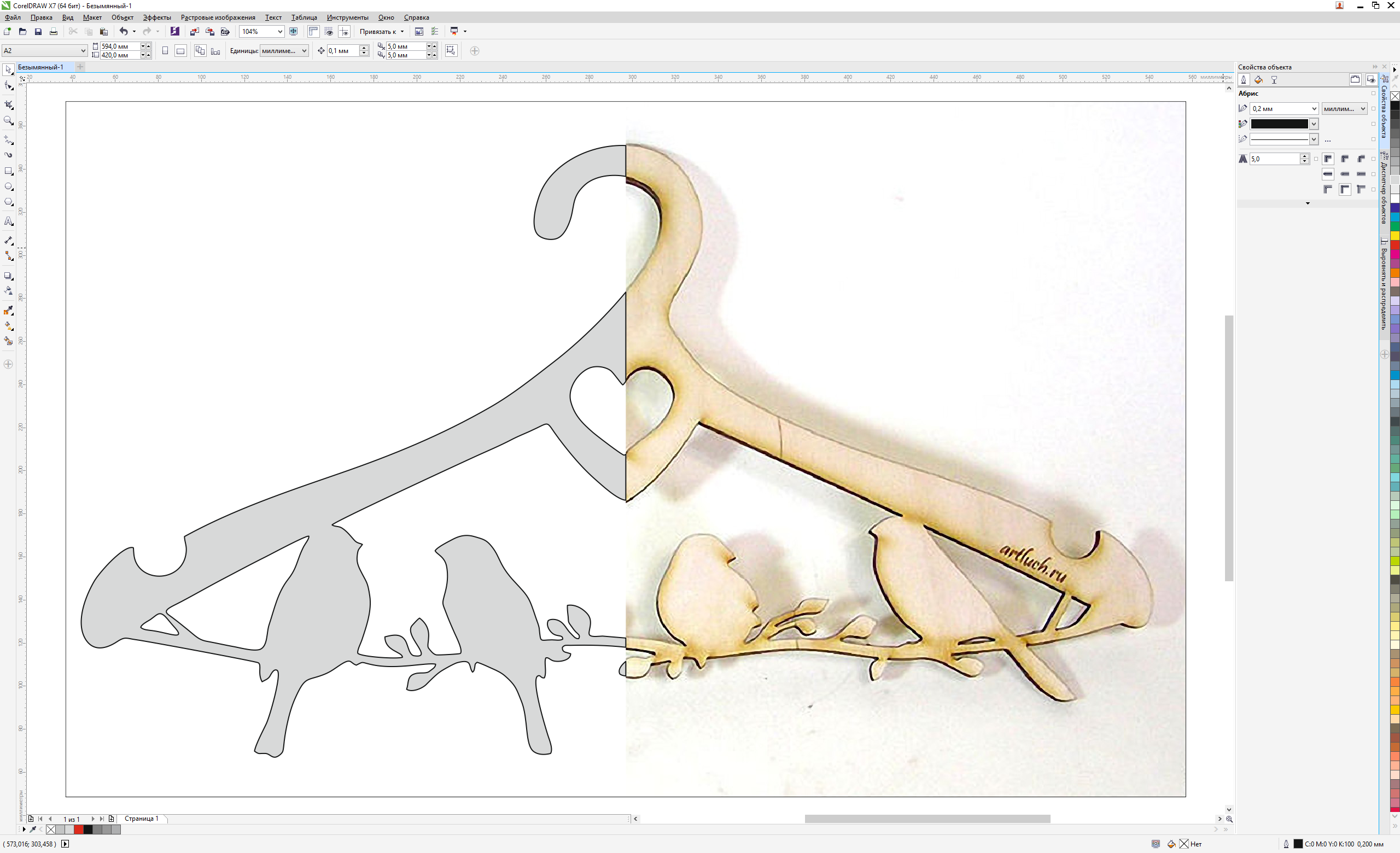
Task: Click the Save icon
Action: [38, 32]
